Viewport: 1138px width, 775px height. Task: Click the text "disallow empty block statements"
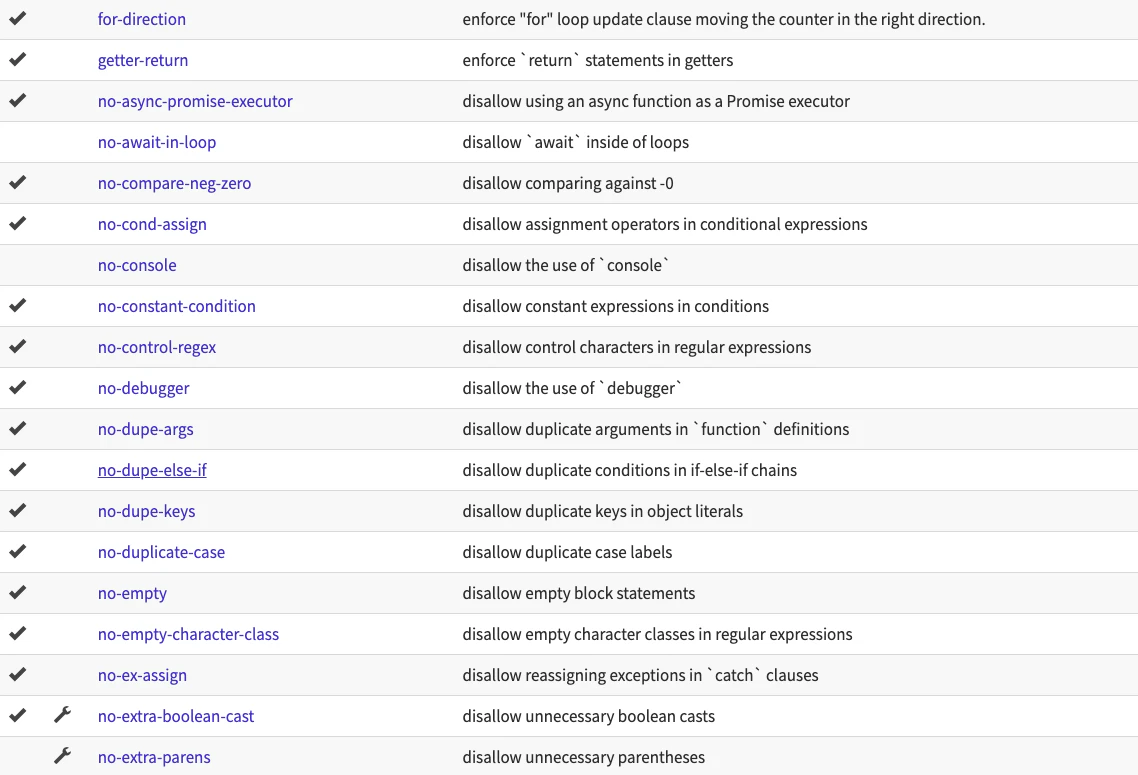tap(578, 593)
